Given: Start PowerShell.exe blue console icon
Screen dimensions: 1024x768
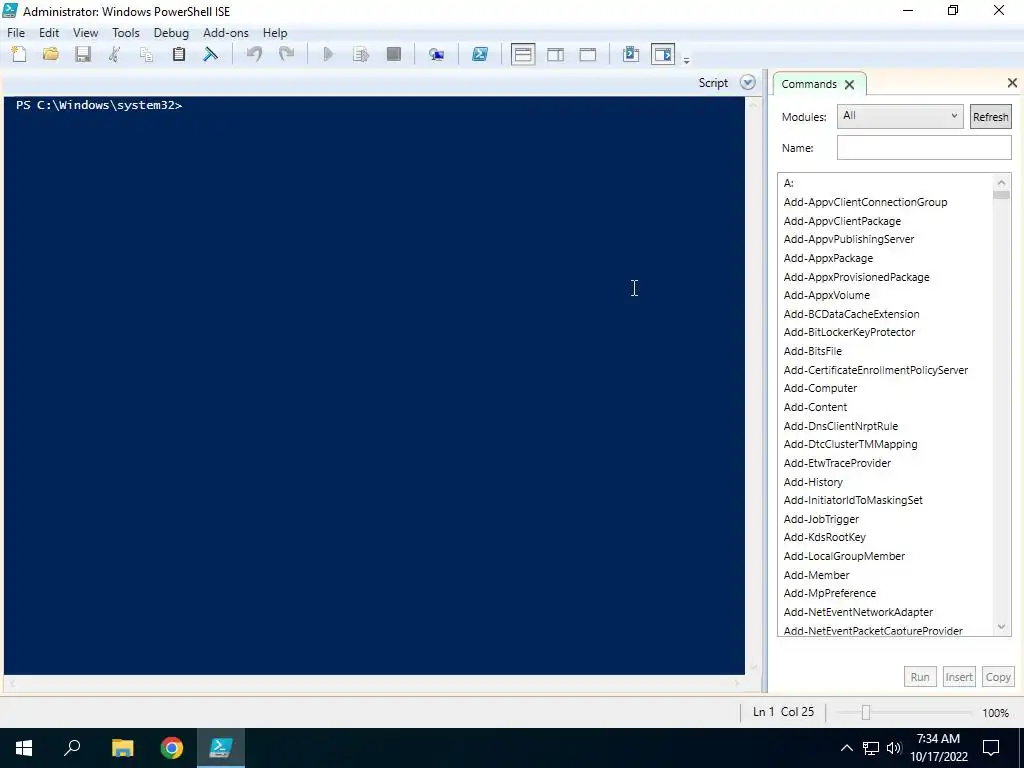Looking at the screenshot, I should pyautogui.click(x=480, y=54).
